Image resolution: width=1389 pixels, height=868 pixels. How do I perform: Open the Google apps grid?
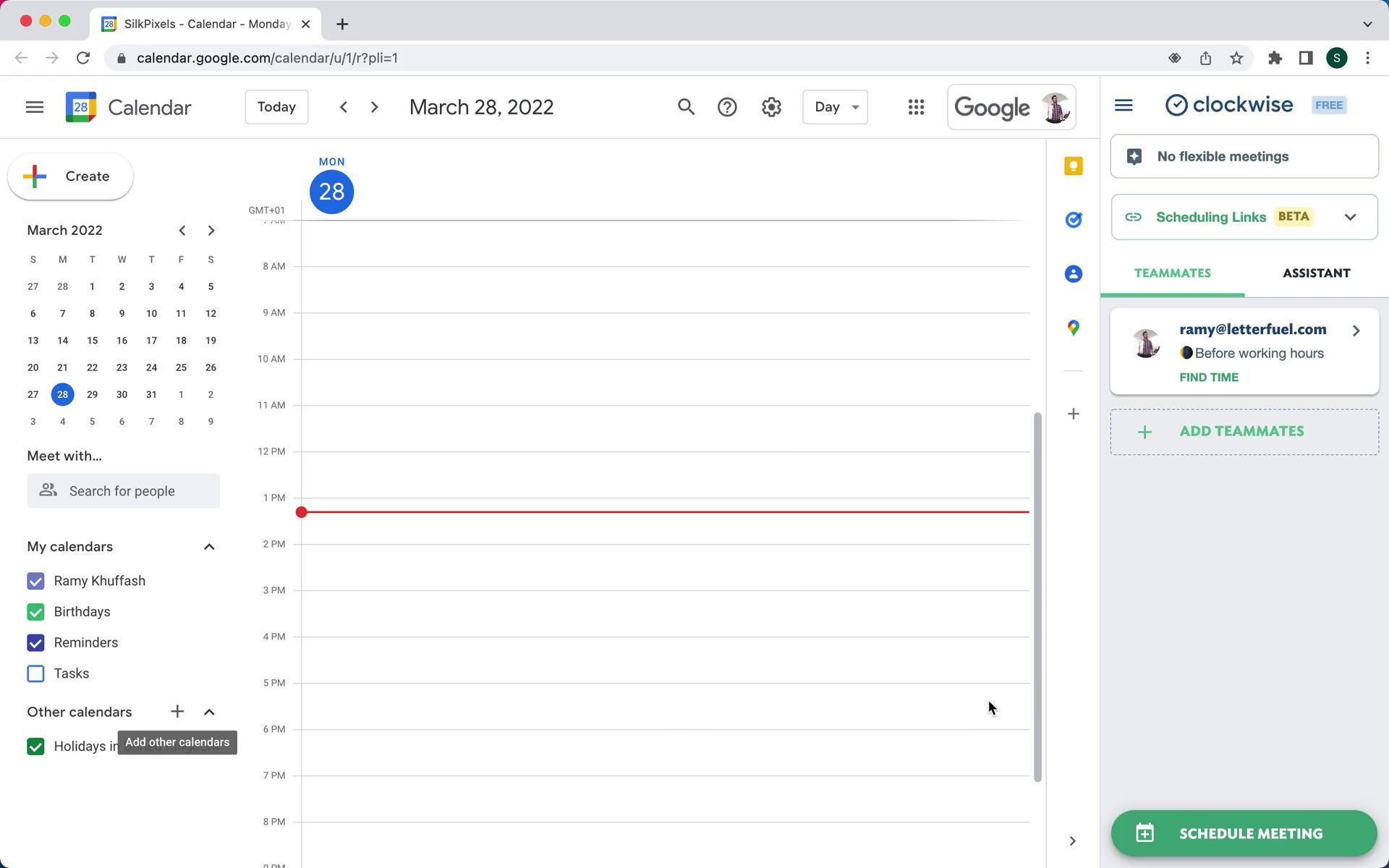(x=916, y=107)
